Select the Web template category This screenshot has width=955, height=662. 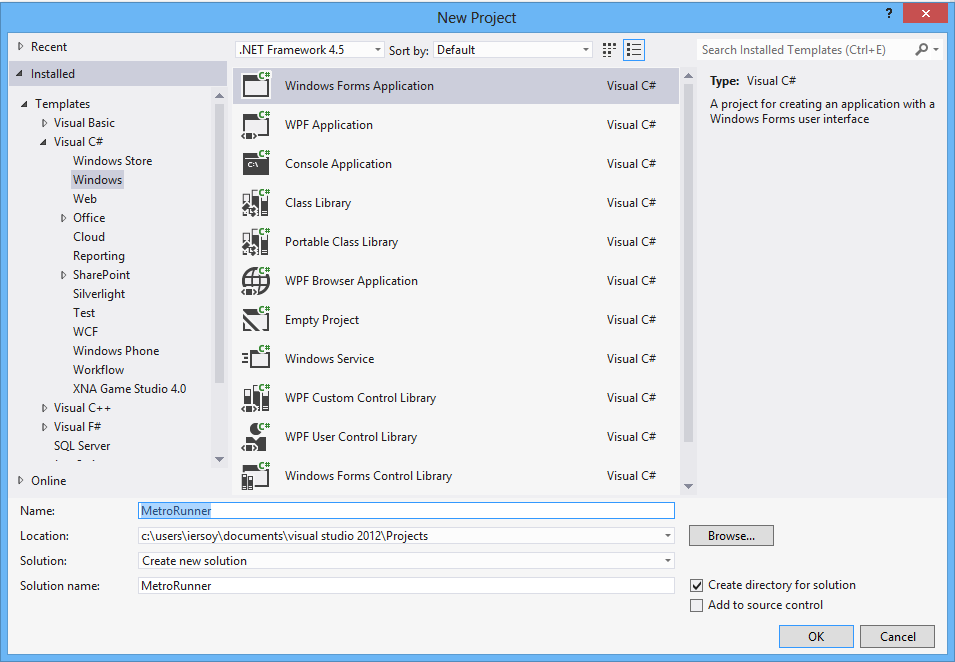(85, 199)
